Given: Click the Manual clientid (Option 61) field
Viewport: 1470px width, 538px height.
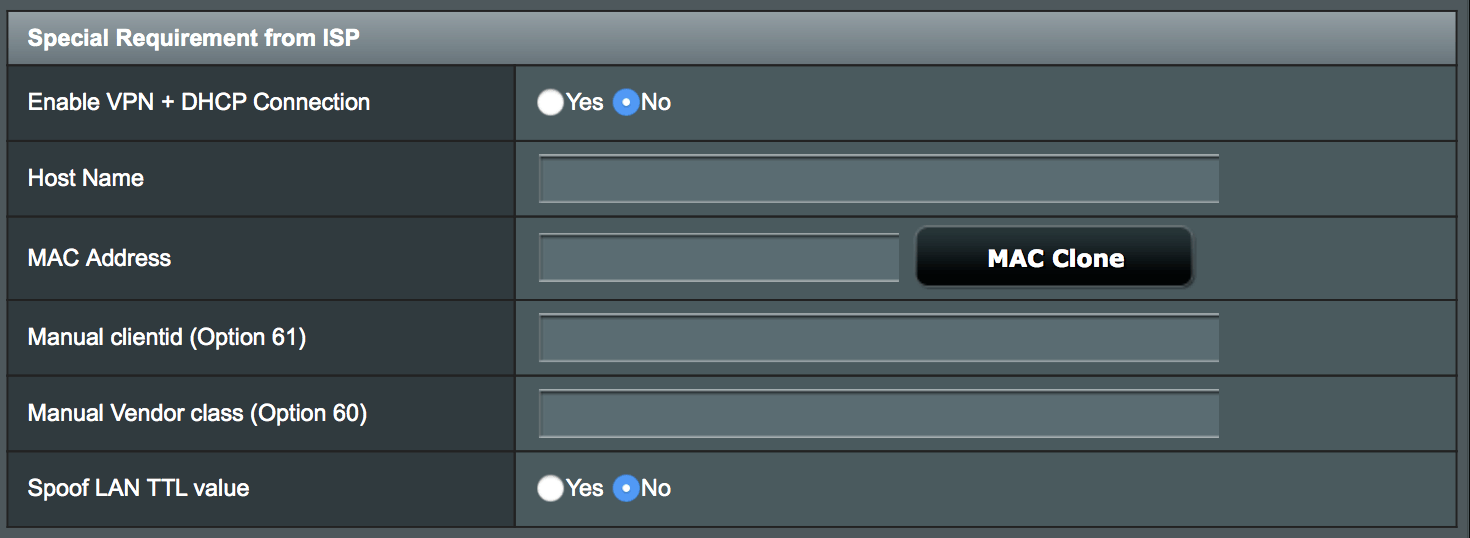Looking at the screenshot, I should [x=878, y=338].
